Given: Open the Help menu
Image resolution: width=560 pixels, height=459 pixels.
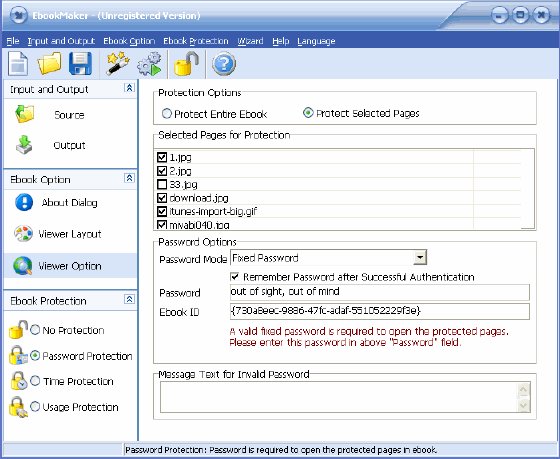Looking at the screenshot, I should coord(281,41).
